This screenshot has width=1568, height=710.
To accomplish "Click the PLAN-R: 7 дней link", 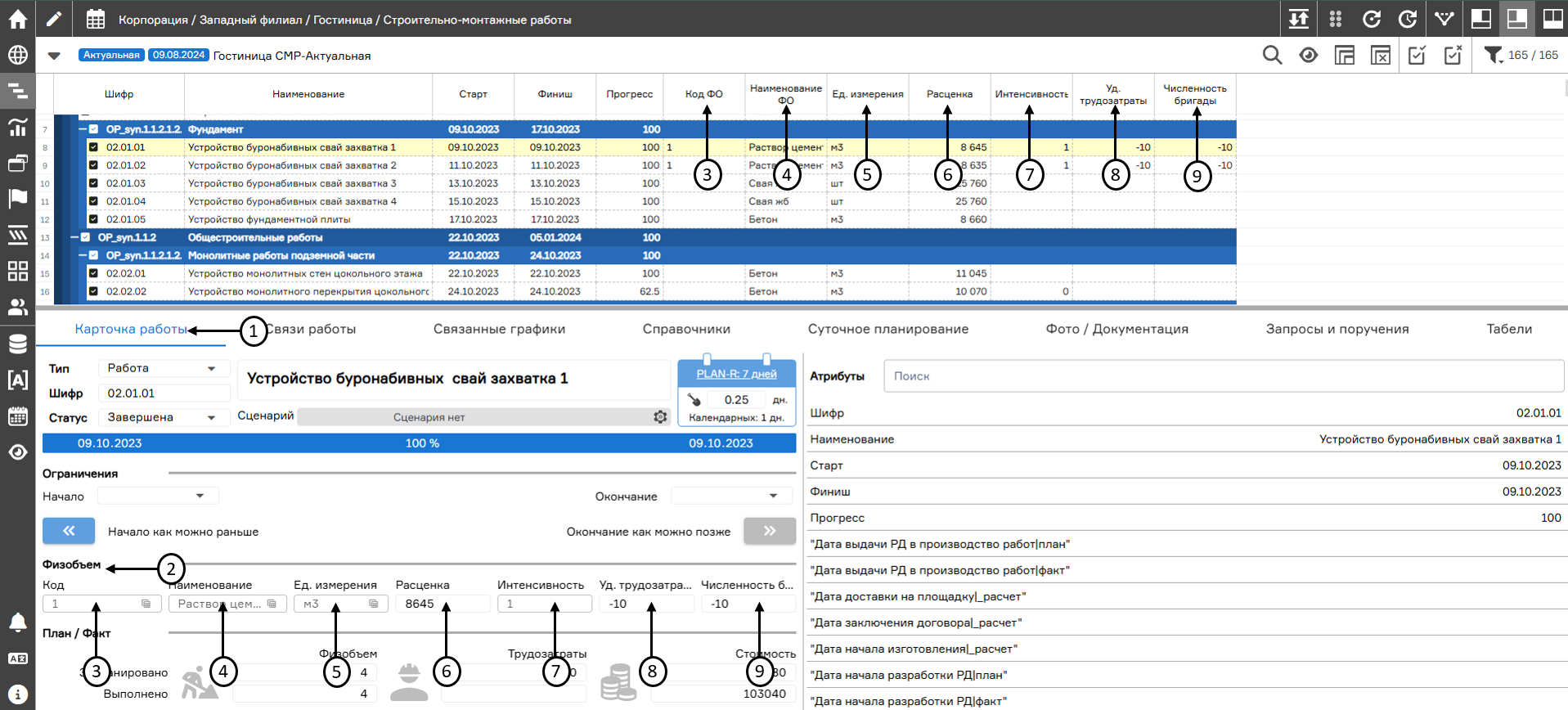I will coord(737,374).
